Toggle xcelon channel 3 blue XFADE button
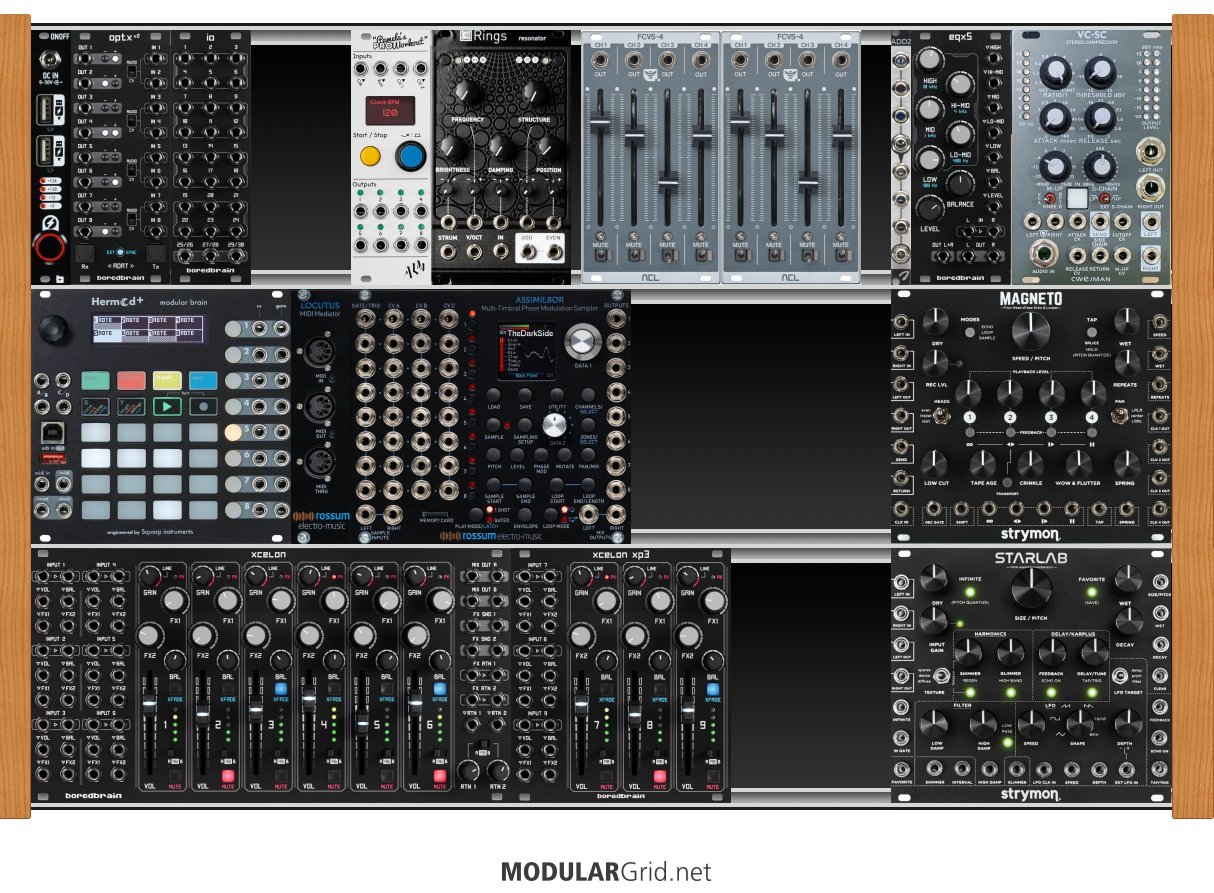 point(281,689)
